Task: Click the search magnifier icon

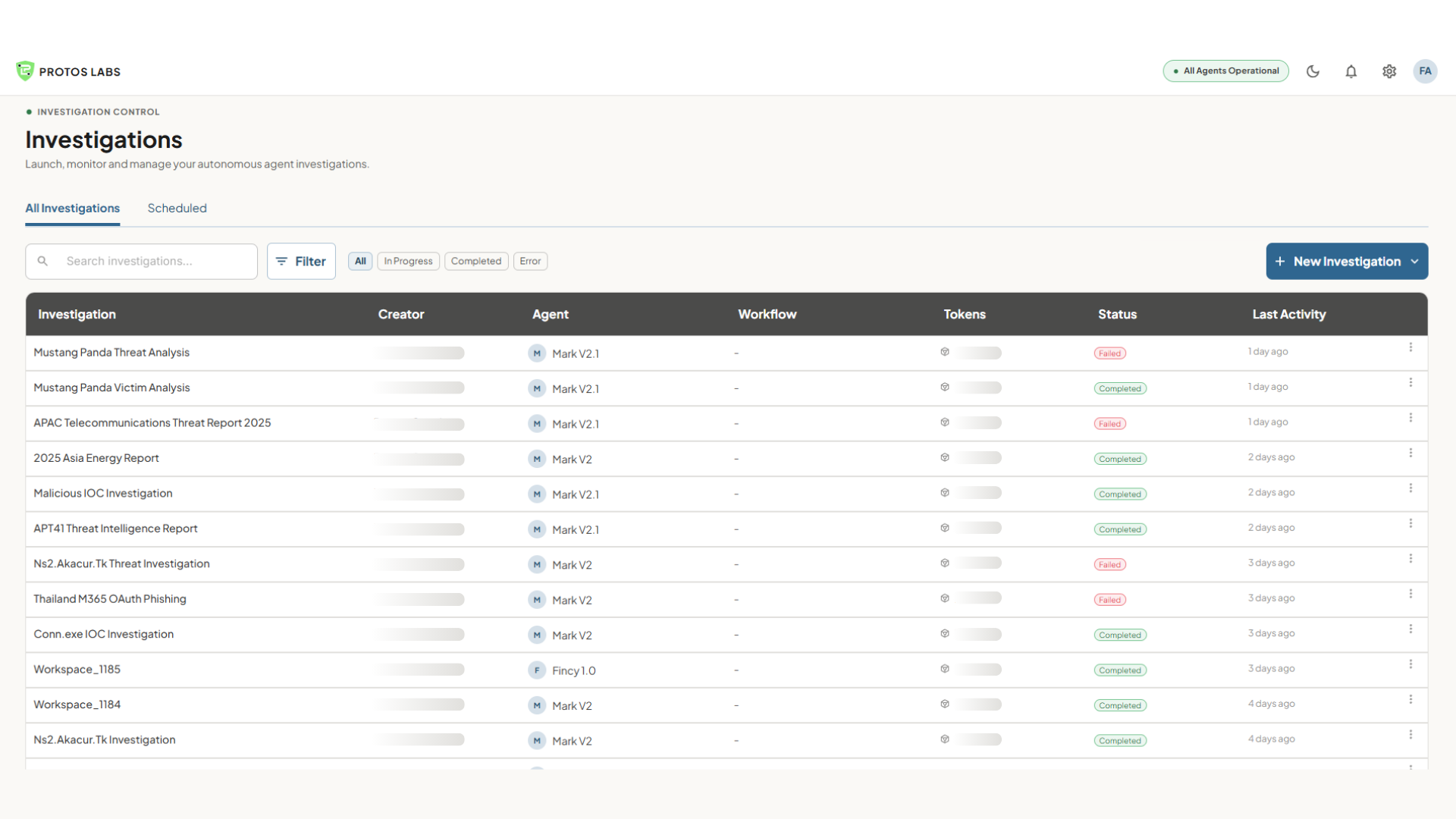Action: coord(42,261)
